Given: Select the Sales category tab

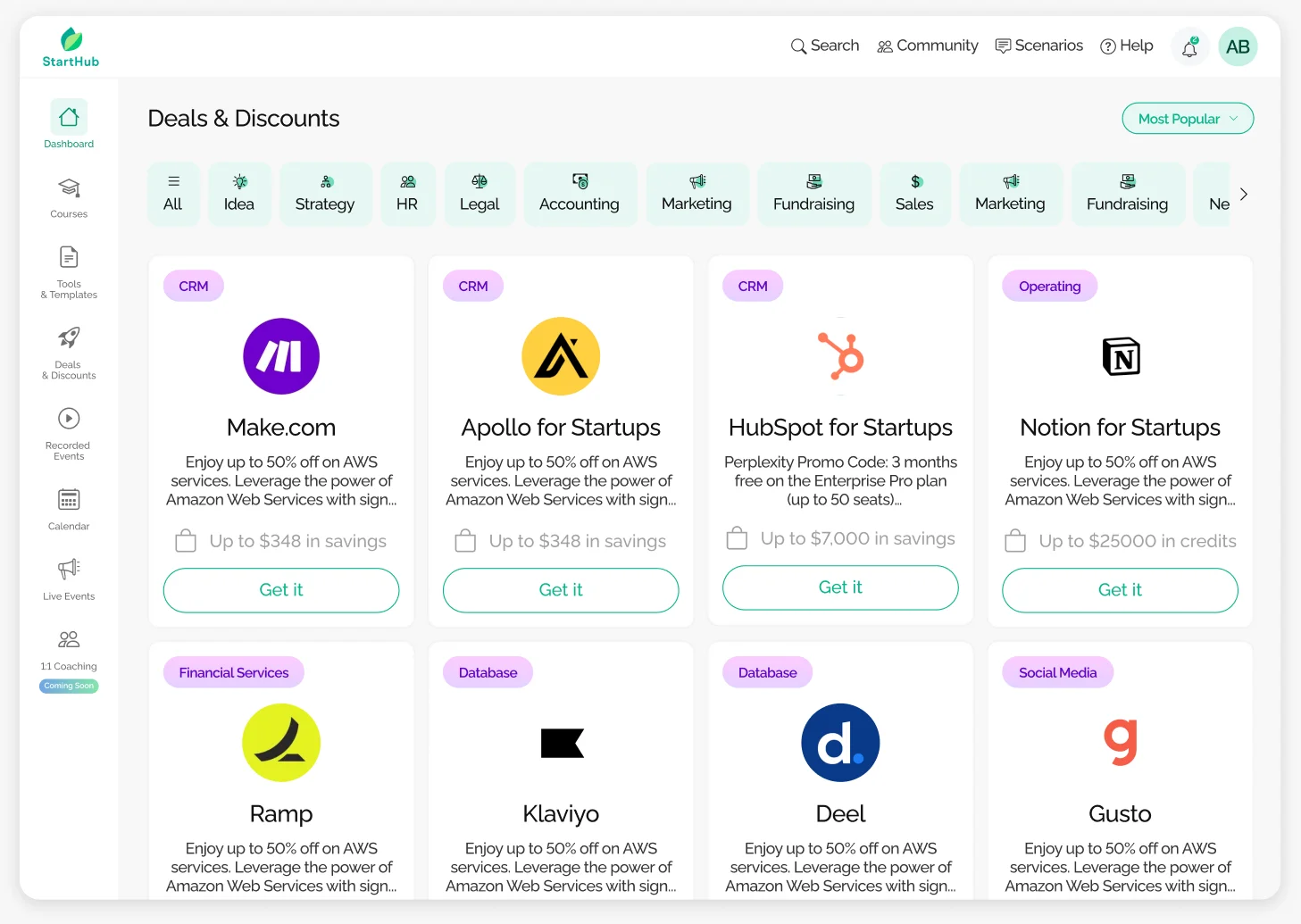Looking at the screenshot, I should click(x=914, y=194).
